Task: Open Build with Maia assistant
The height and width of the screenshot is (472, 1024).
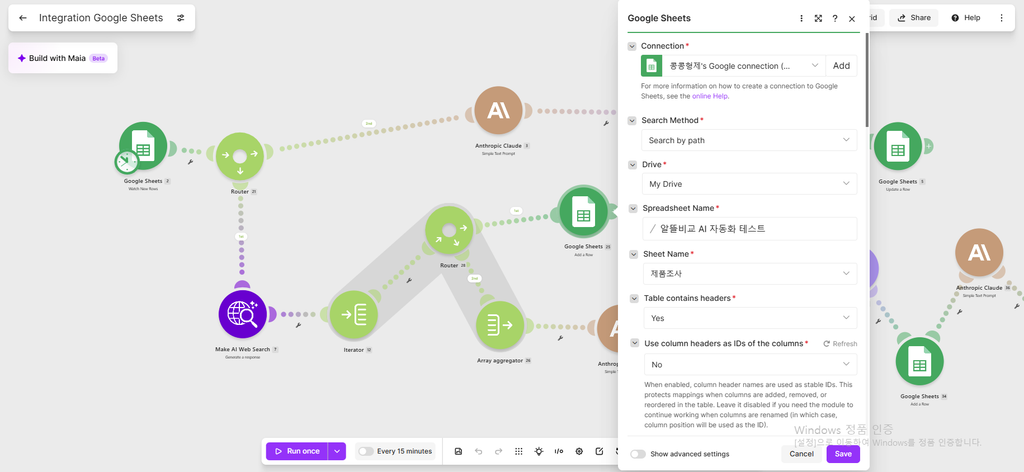Action: click(63, 58)
